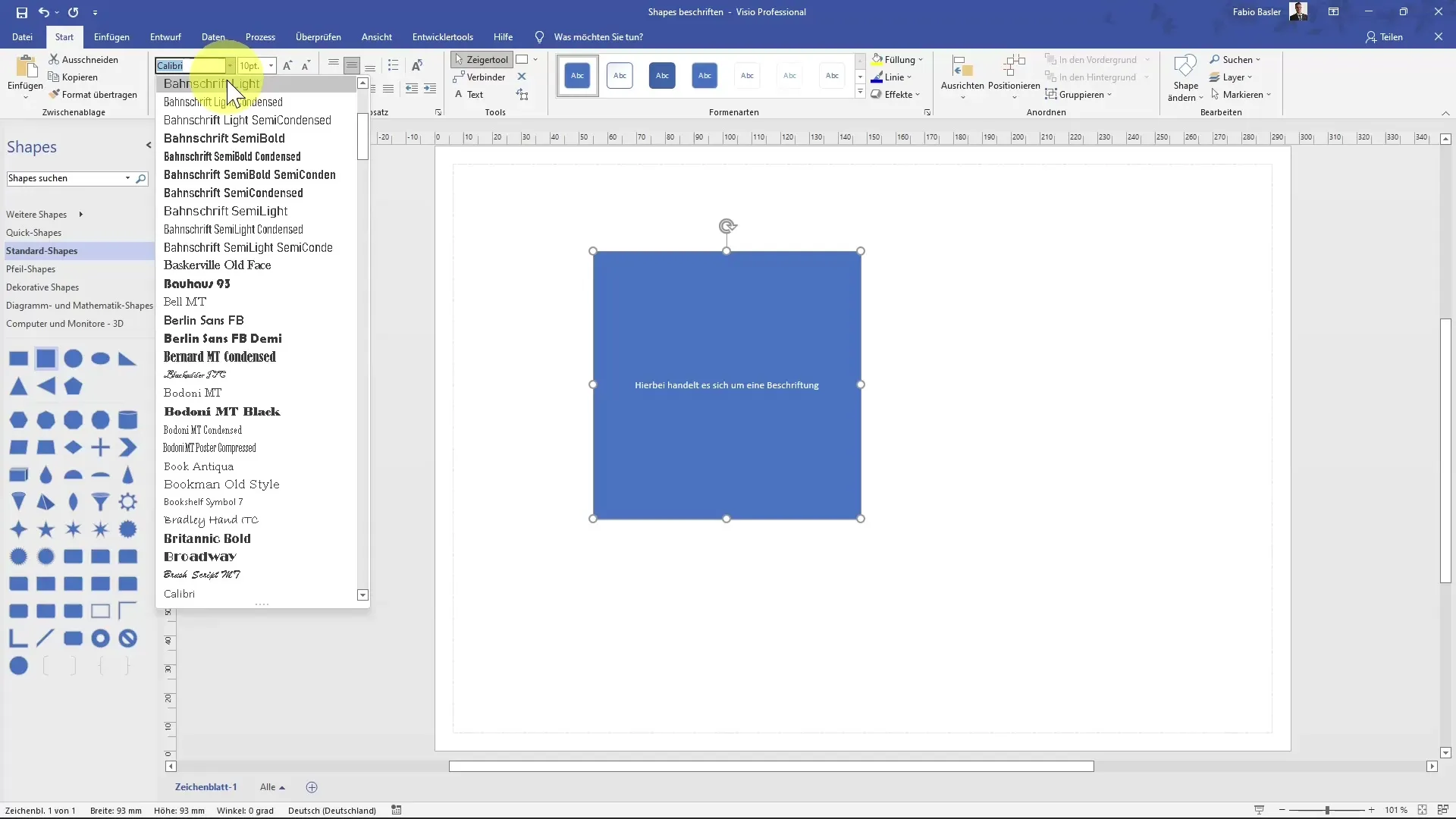This screenshot has height=819, width=1456.
Task: Click the Start tab in ribbon
Action: 64,37
